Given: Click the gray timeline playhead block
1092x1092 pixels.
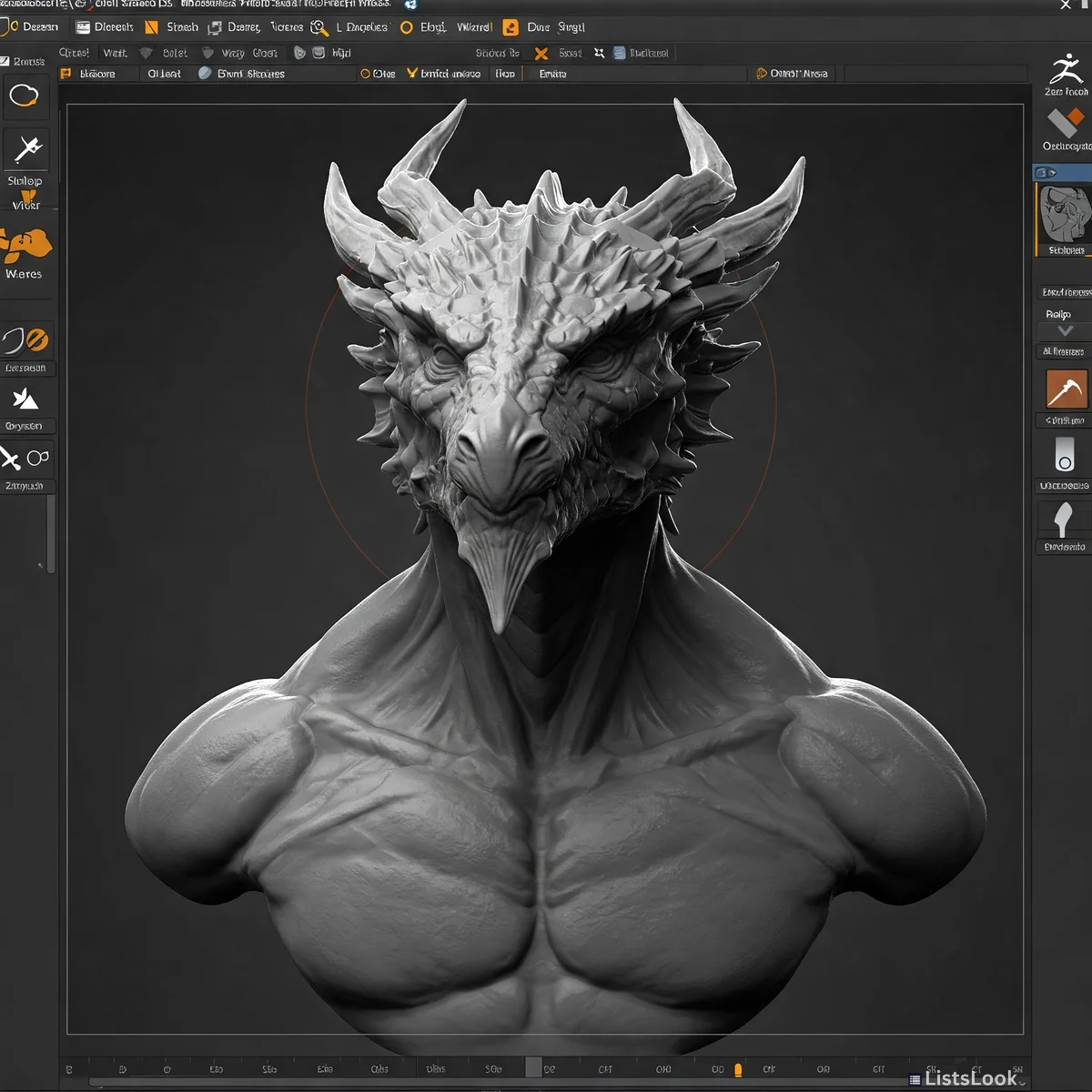Looking at the screenshot, I should (533, 1067).
